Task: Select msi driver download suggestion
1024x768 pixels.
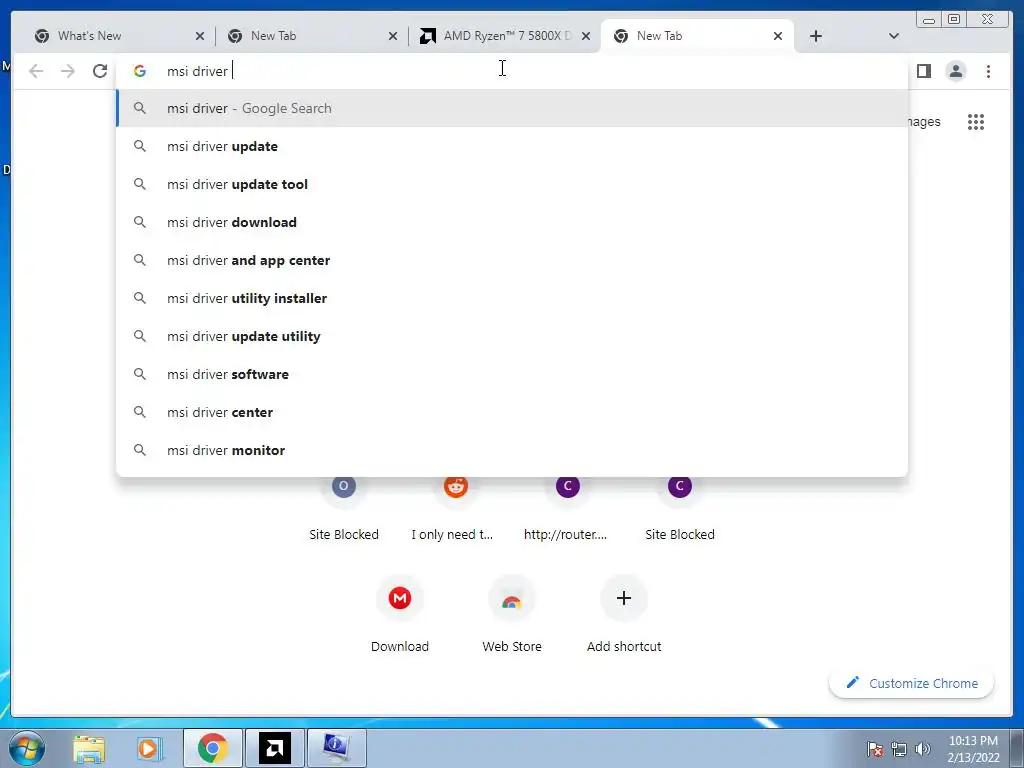Action: 512,222
